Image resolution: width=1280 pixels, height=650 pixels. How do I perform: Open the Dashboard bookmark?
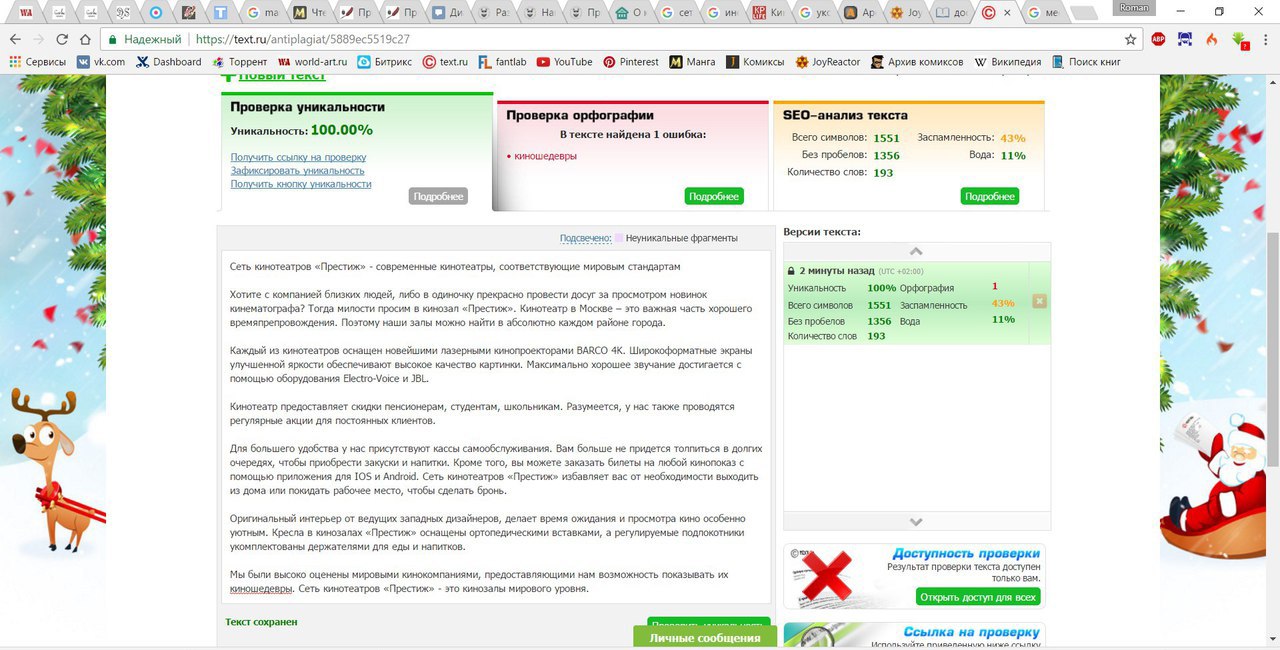(169, 61)
